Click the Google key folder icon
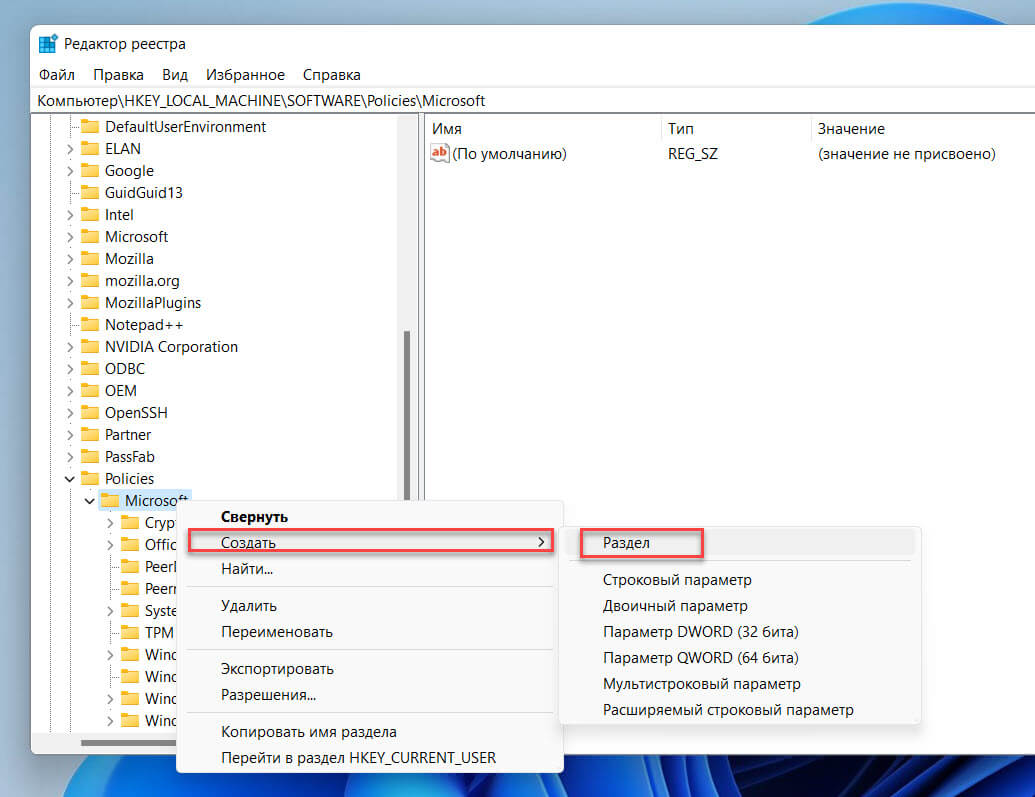The width and height of the screenshot is (1035, 797). 90,171
